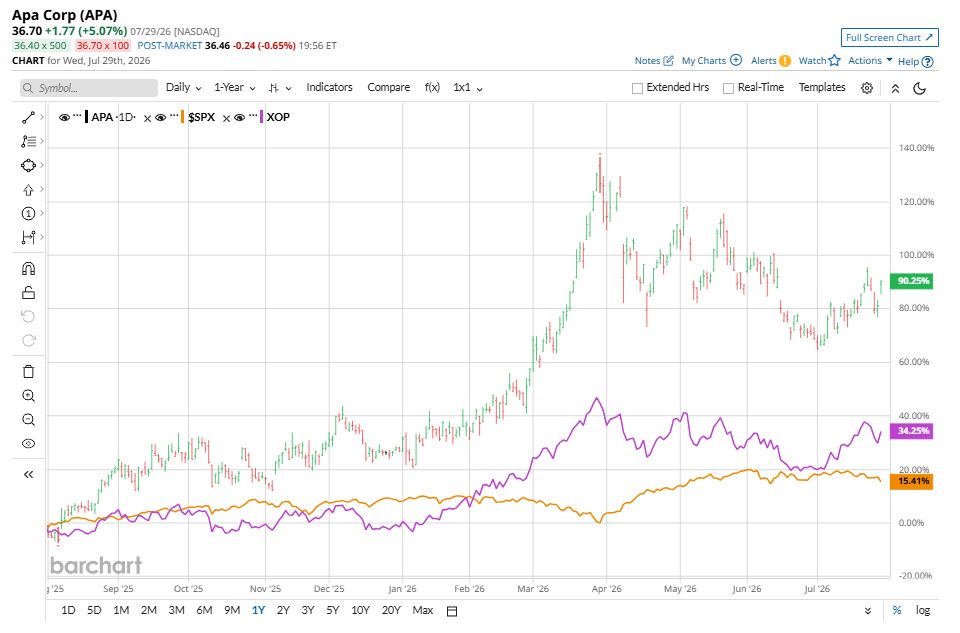Select the 1D time range
960x633 pixels.
point(69,610)
